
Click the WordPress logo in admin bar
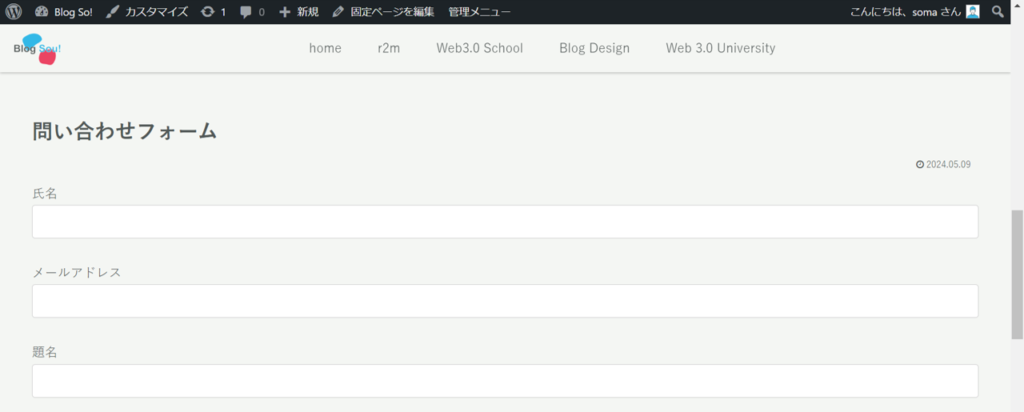[x=13, y=12]
